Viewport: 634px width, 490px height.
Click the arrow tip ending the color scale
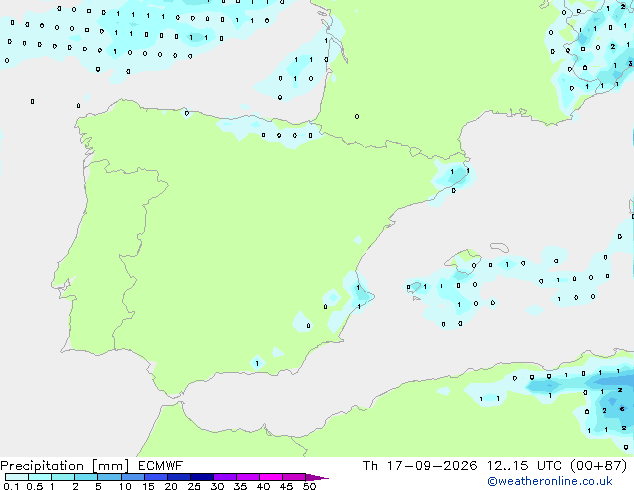(x=317, y=477)
